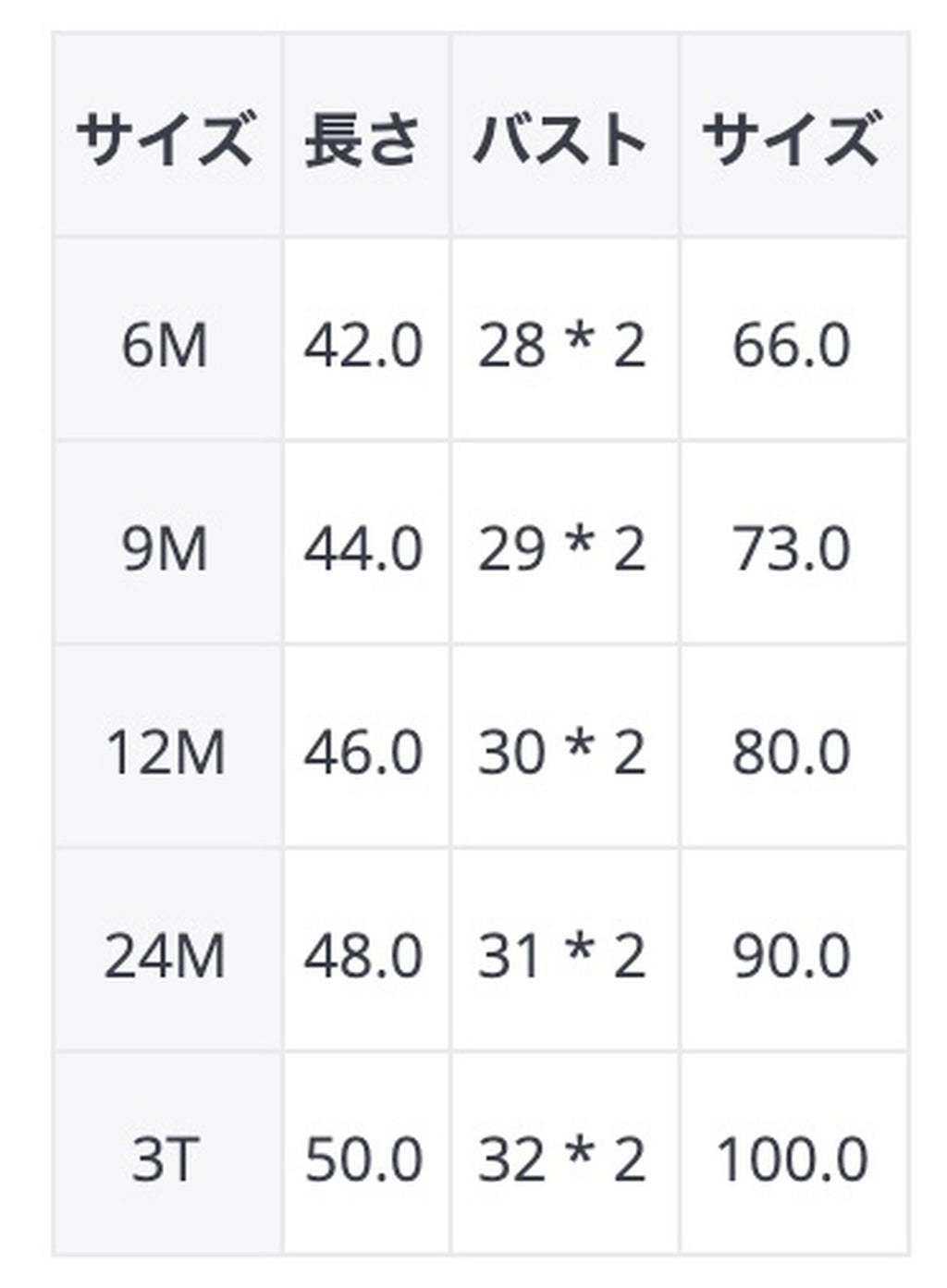Select the 9M size cell
The height and width of the screenshot is (1288, 947).
[166, 548]
